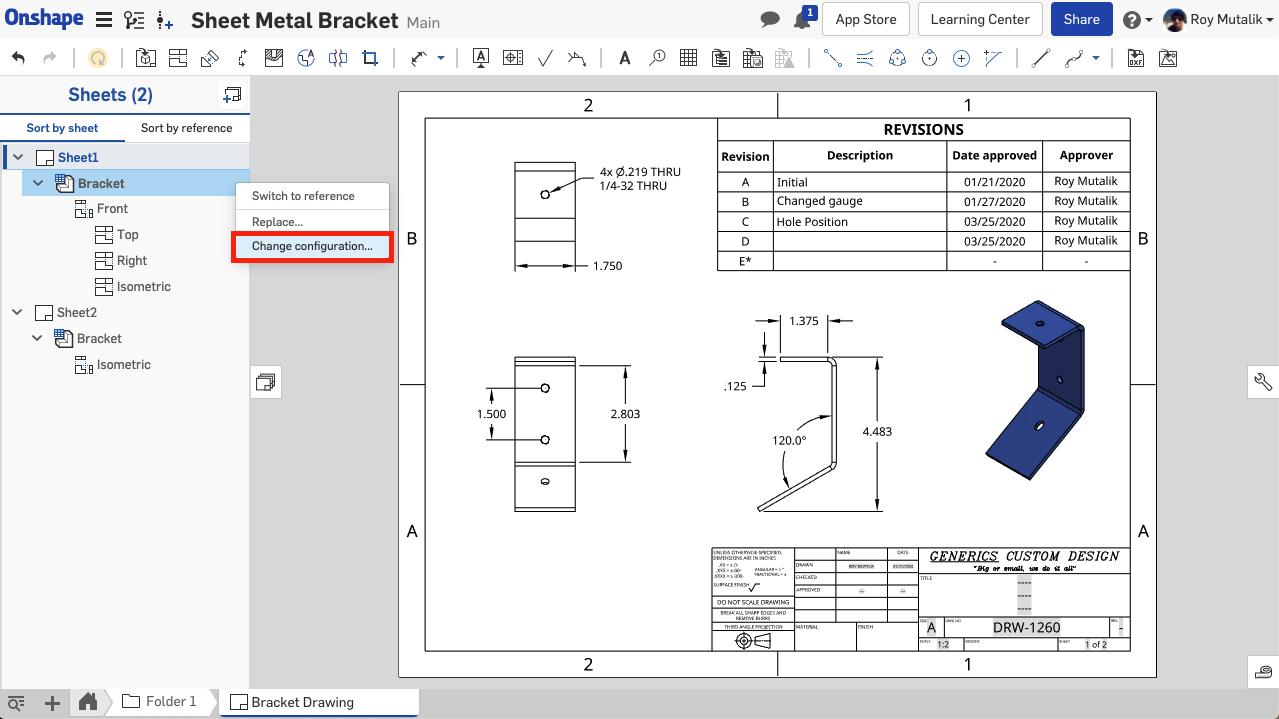Click the Insert DXF icon

click(x=1136, y=59)
